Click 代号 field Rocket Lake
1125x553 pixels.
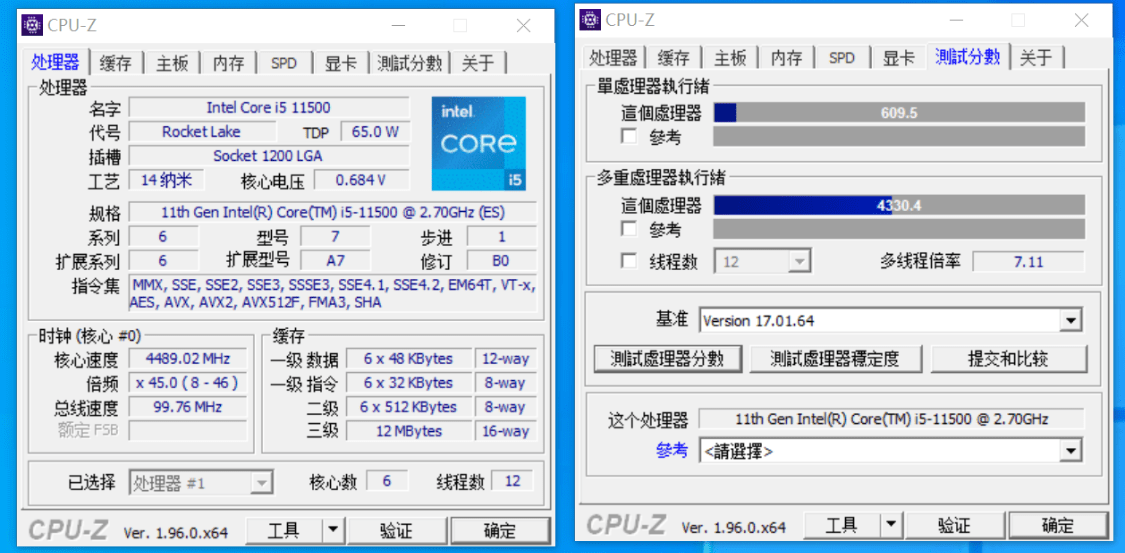[x=202, y=131]
